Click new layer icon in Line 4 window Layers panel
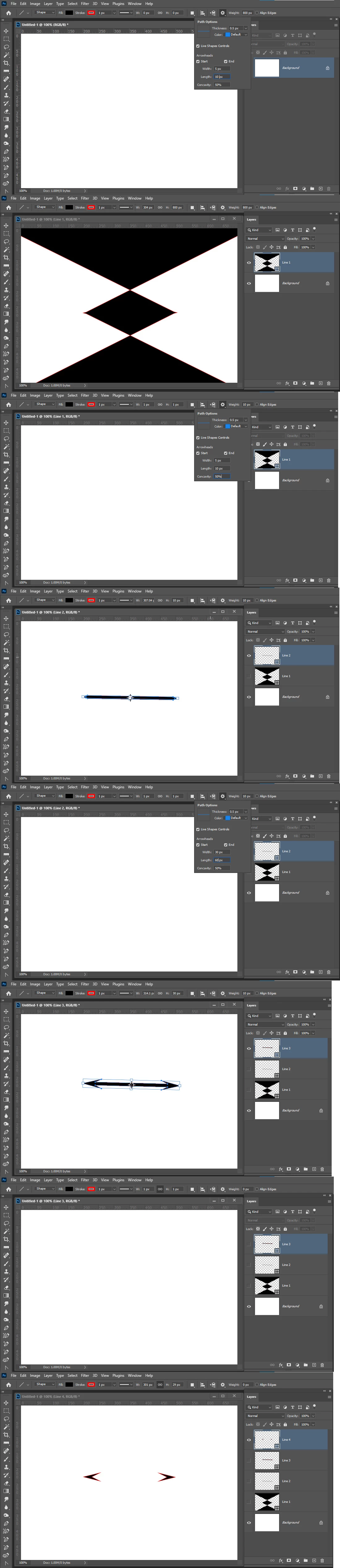 tap(314, 1560)
